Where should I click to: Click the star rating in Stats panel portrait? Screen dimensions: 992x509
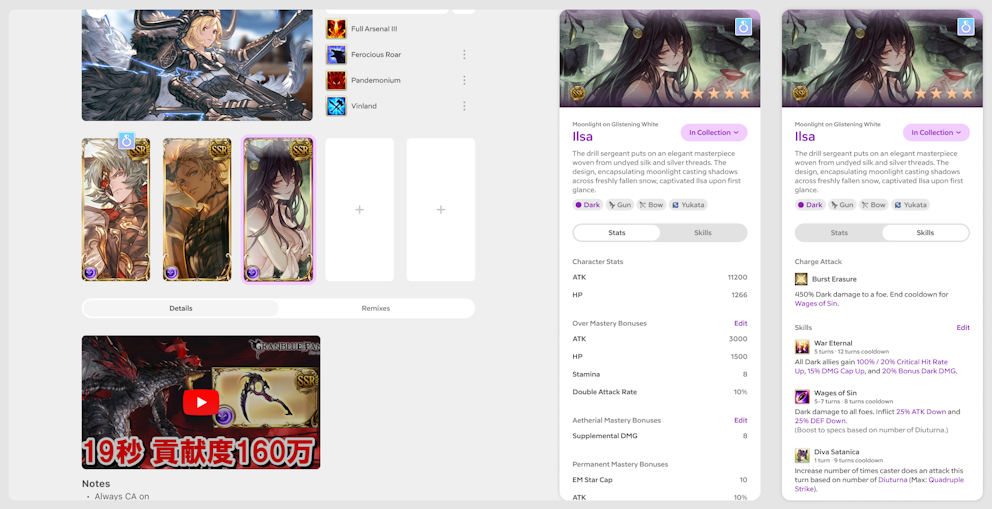point(722,94)
